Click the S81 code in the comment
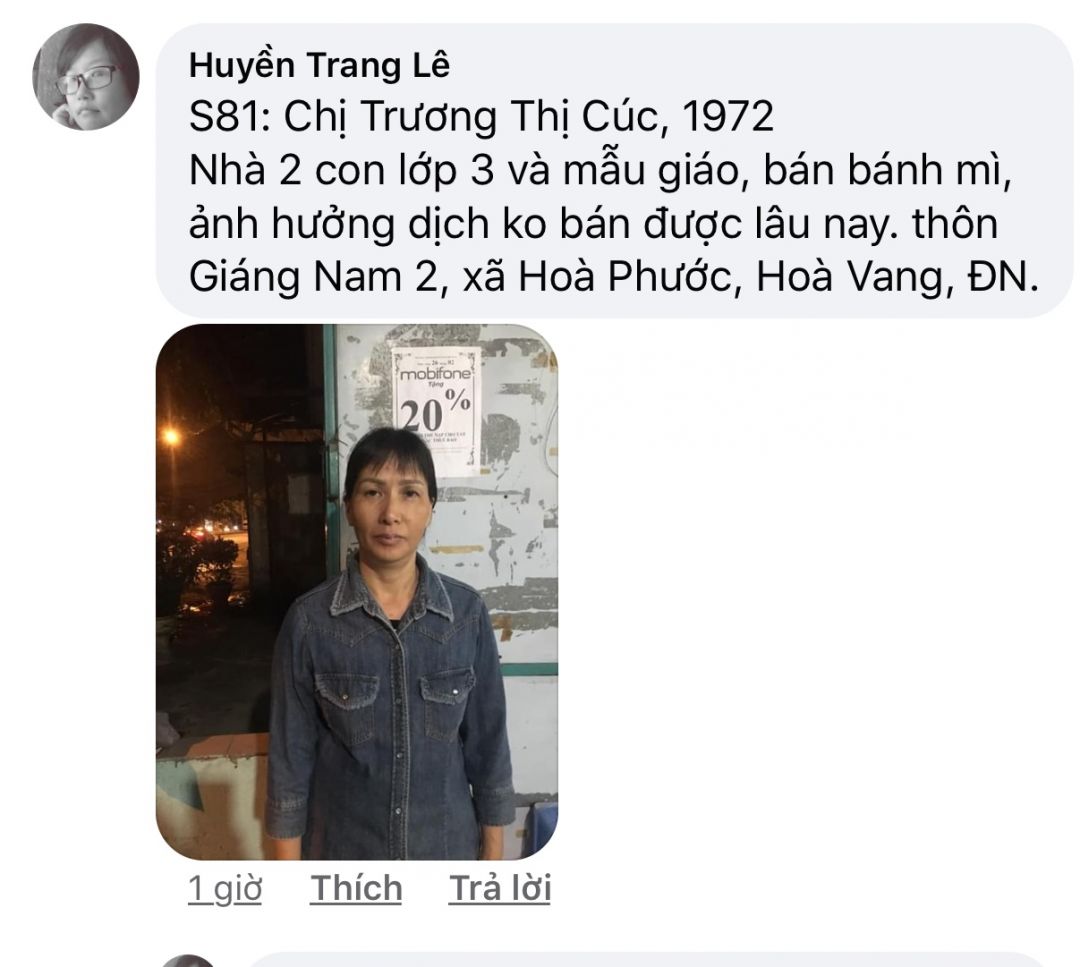1080x967 pixels. (x=227, y=116)
